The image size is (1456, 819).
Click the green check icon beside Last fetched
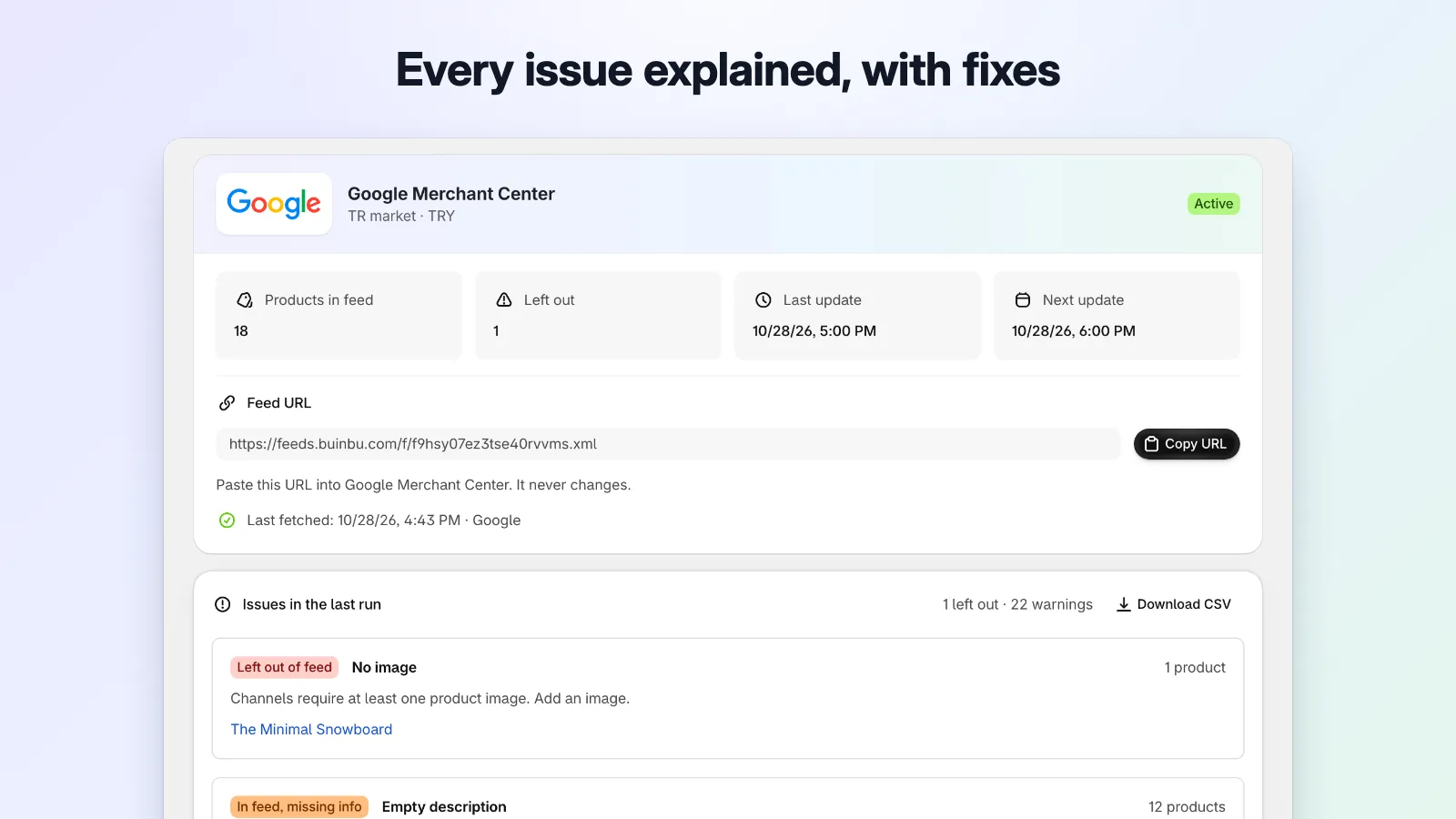point(227,521)
